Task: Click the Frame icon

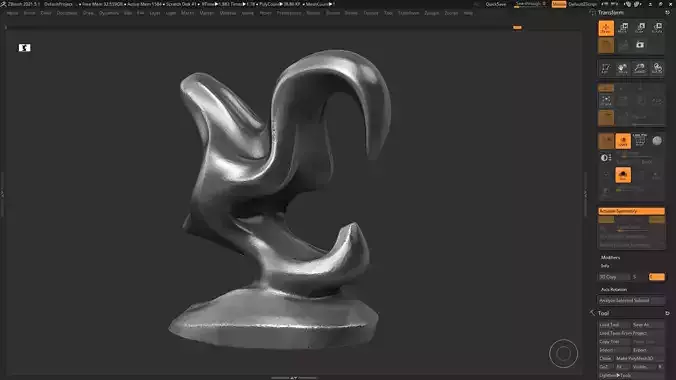Action: click(606, 101)
